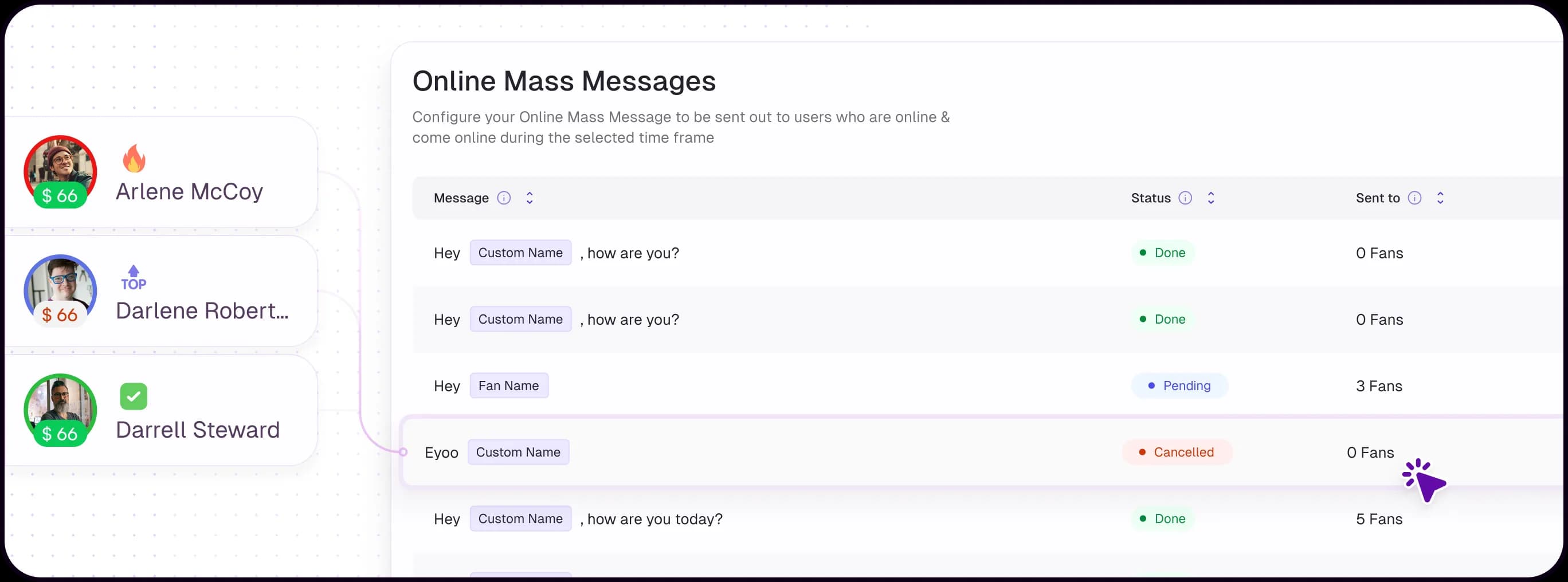Click the info icon next to Sent to

click(x=1414, y=198)
